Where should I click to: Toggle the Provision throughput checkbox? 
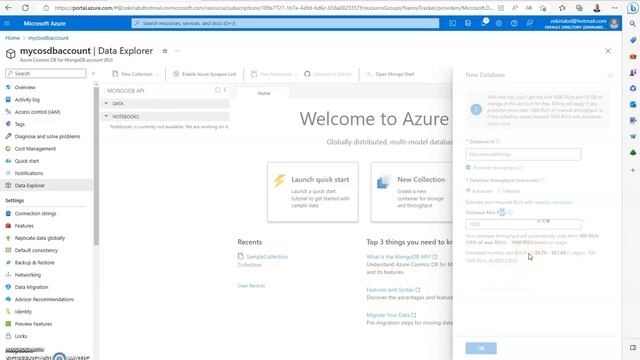468,168
